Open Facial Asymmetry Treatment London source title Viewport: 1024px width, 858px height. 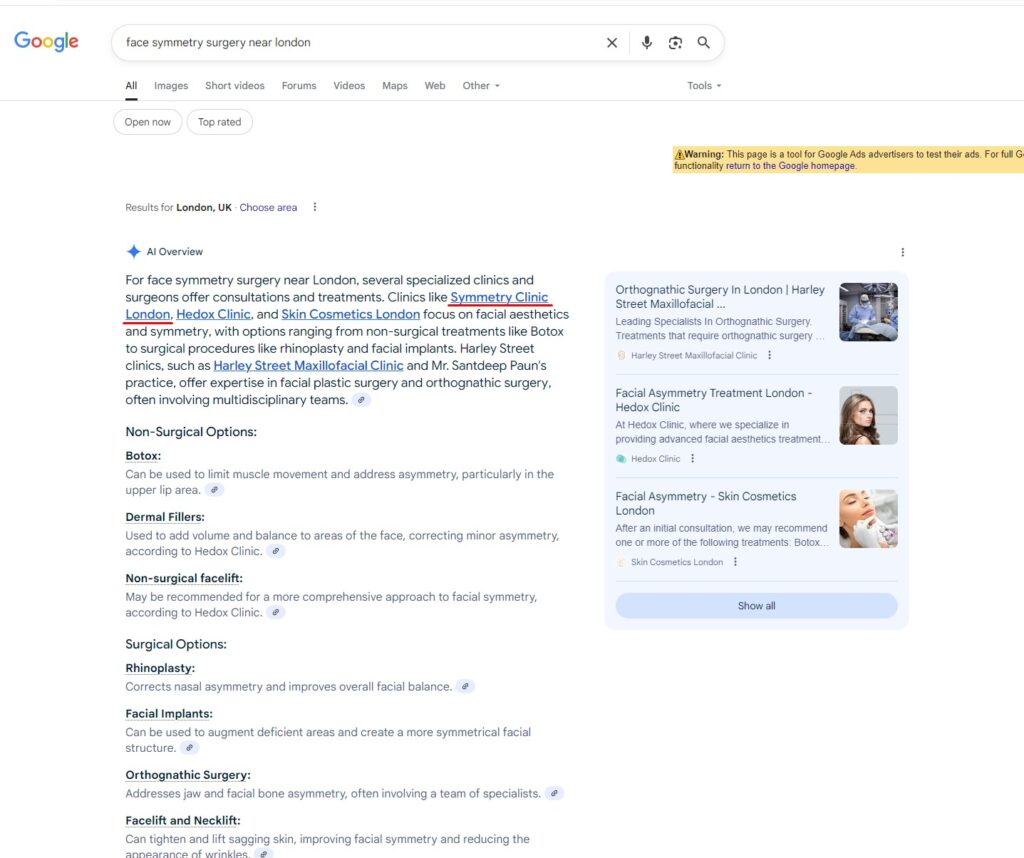point(714,400)
